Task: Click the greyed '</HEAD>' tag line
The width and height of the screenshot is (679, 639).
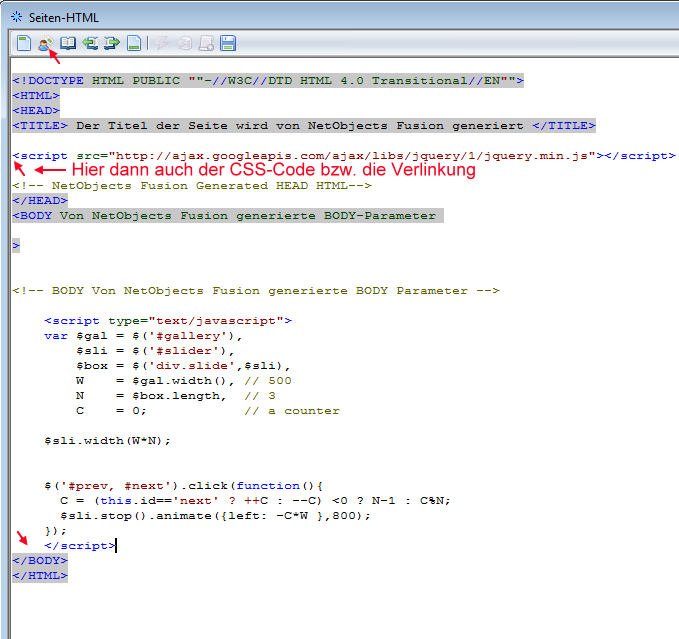Action: [40, 200]
